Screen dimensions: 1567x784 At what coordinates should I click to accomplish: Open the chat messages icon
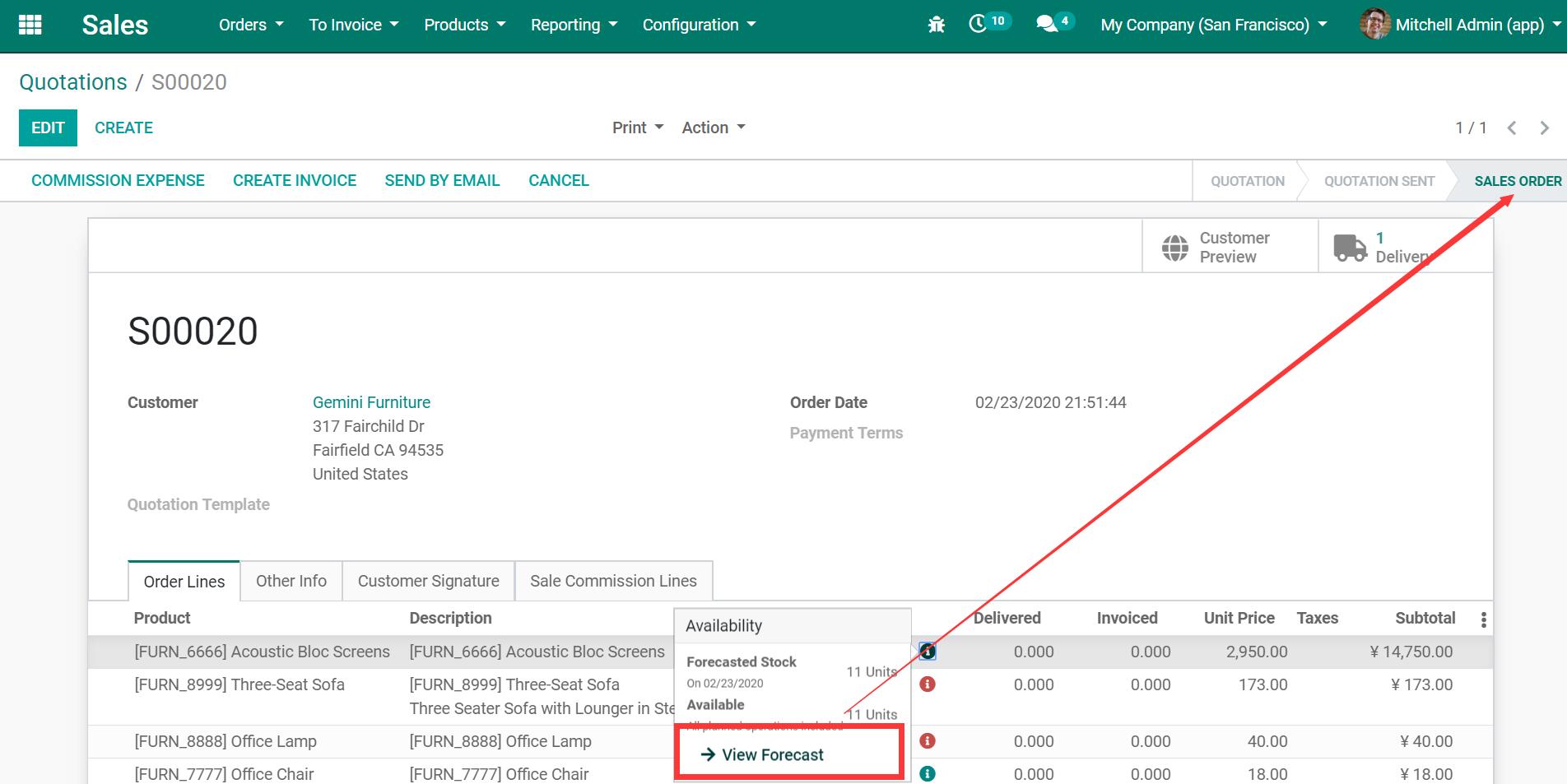(1047, 24)
